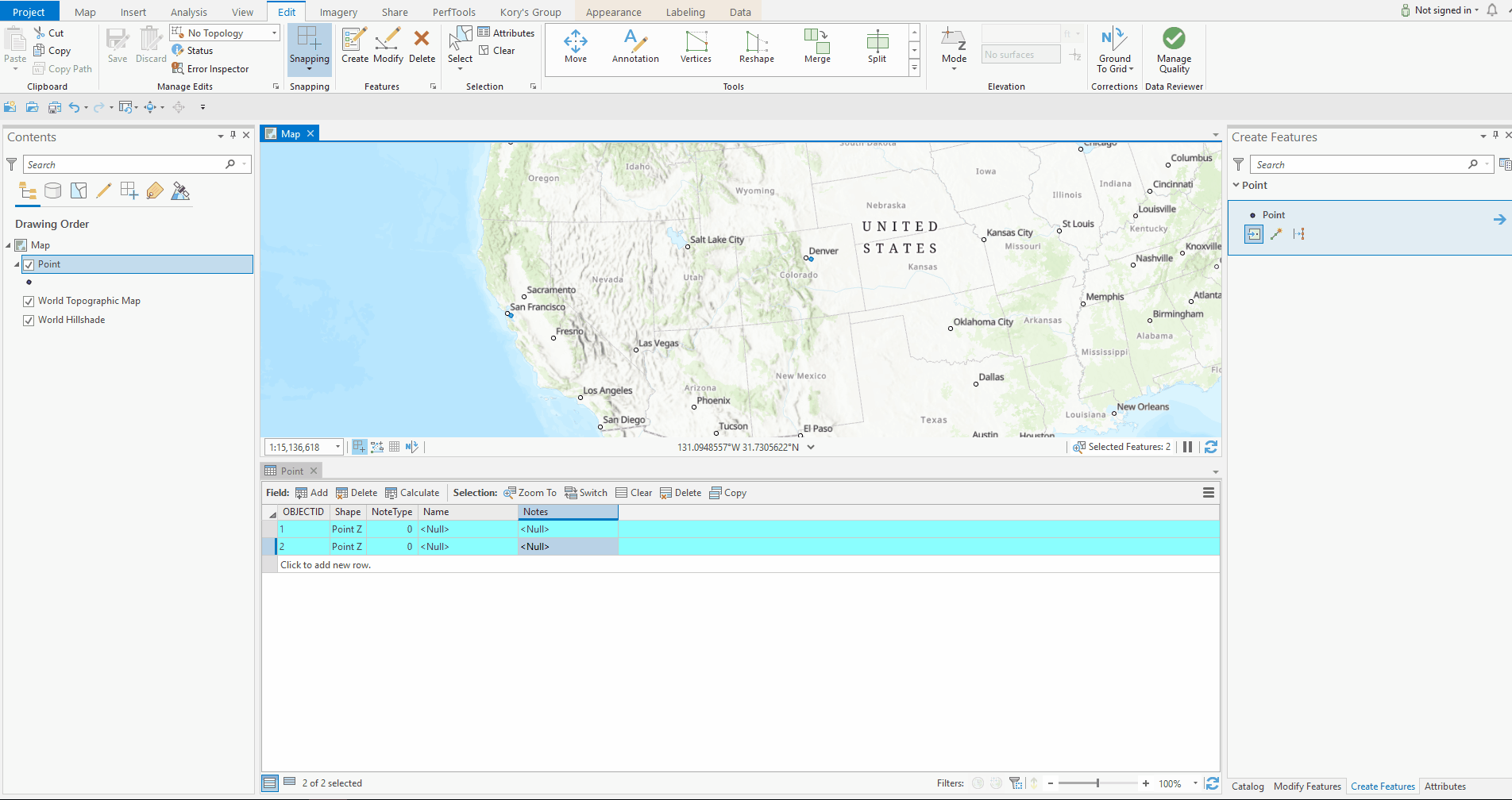This screenshot has height=800, width=1512.
Task: Activate the Reshape tool
Action: pos(756,47)
